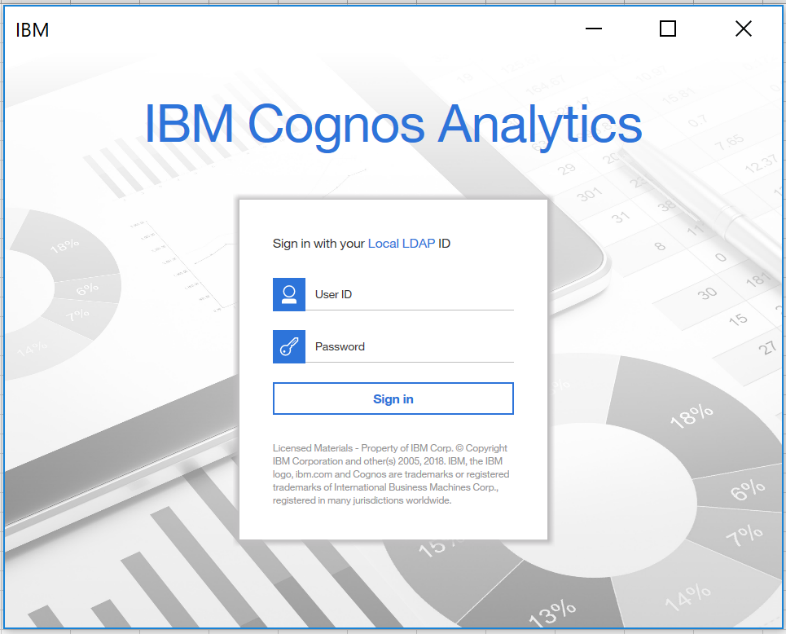Close the IBM sign-in window
The image size is (786, 634).
[x=743, y=29]
